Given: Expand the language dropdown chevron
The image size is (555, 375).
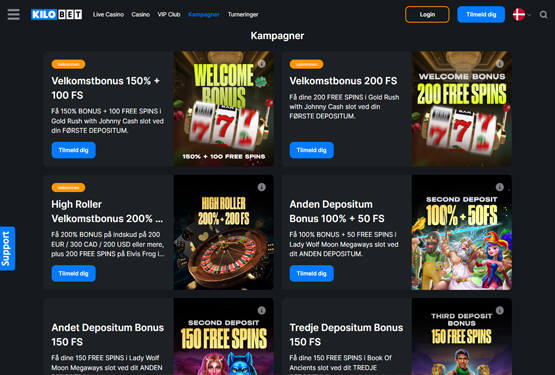Looking at the screenshot, I should (530, 15).
